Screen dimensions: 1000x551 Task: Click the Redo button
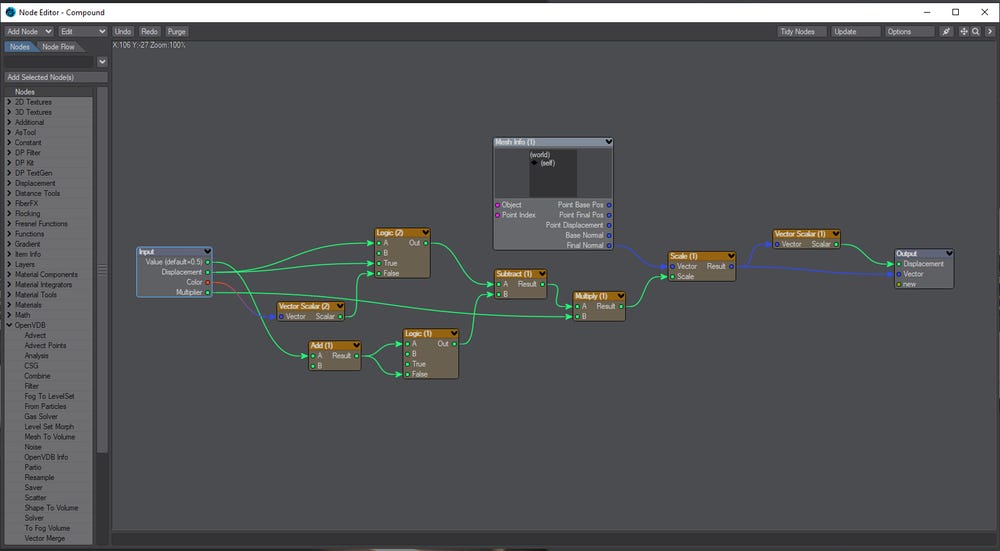coord(150,31)
